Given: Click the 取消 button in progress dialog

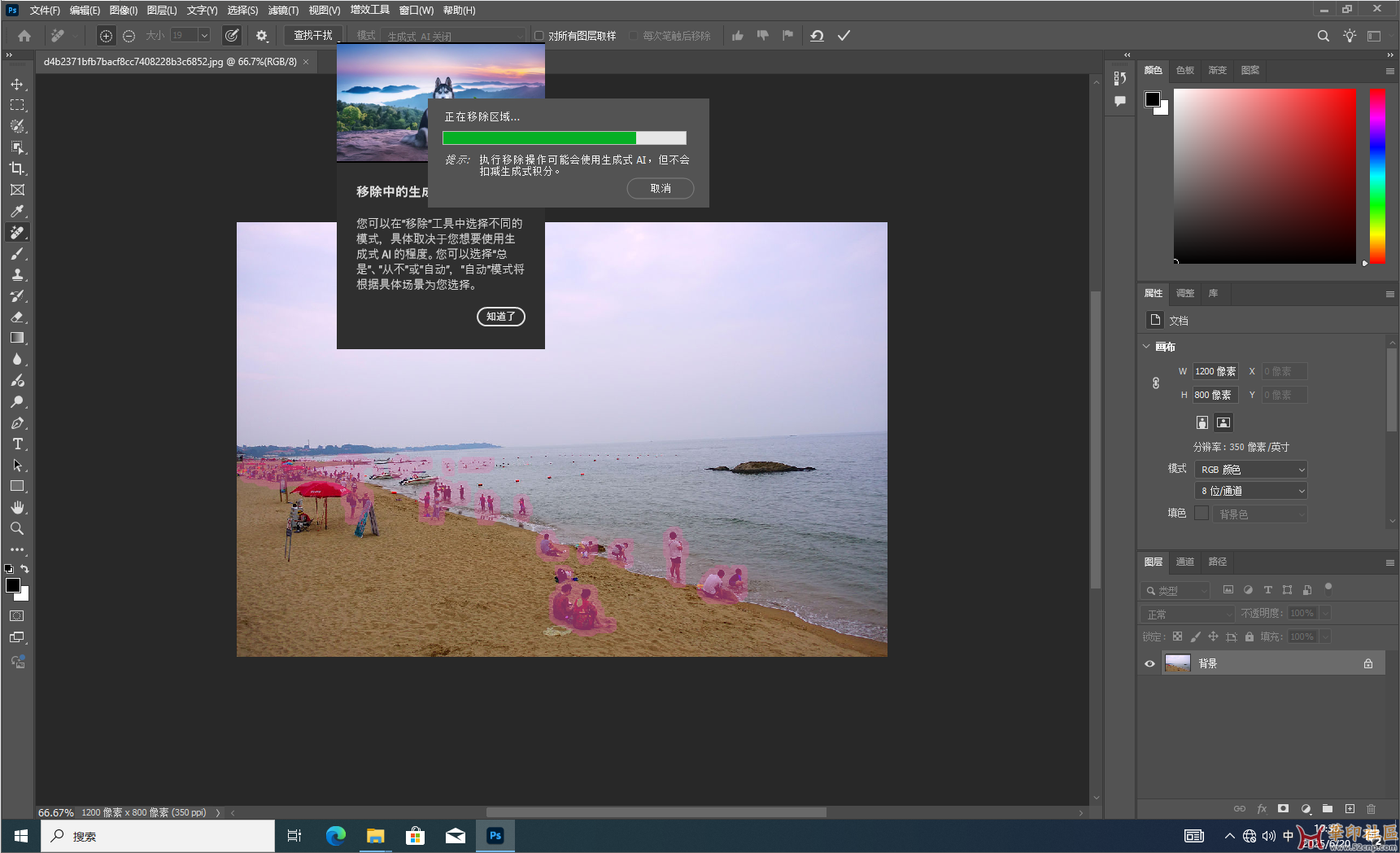Looking at the screenshot, I should coord(661,189).
